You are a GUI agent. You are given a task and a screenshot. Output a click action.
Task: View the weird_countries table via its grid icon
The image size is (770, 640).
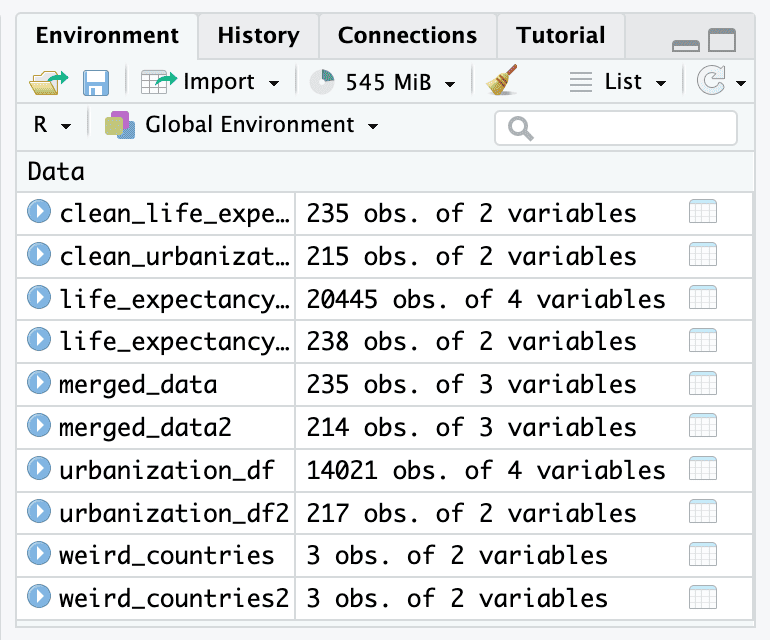[x=703, y=555]
